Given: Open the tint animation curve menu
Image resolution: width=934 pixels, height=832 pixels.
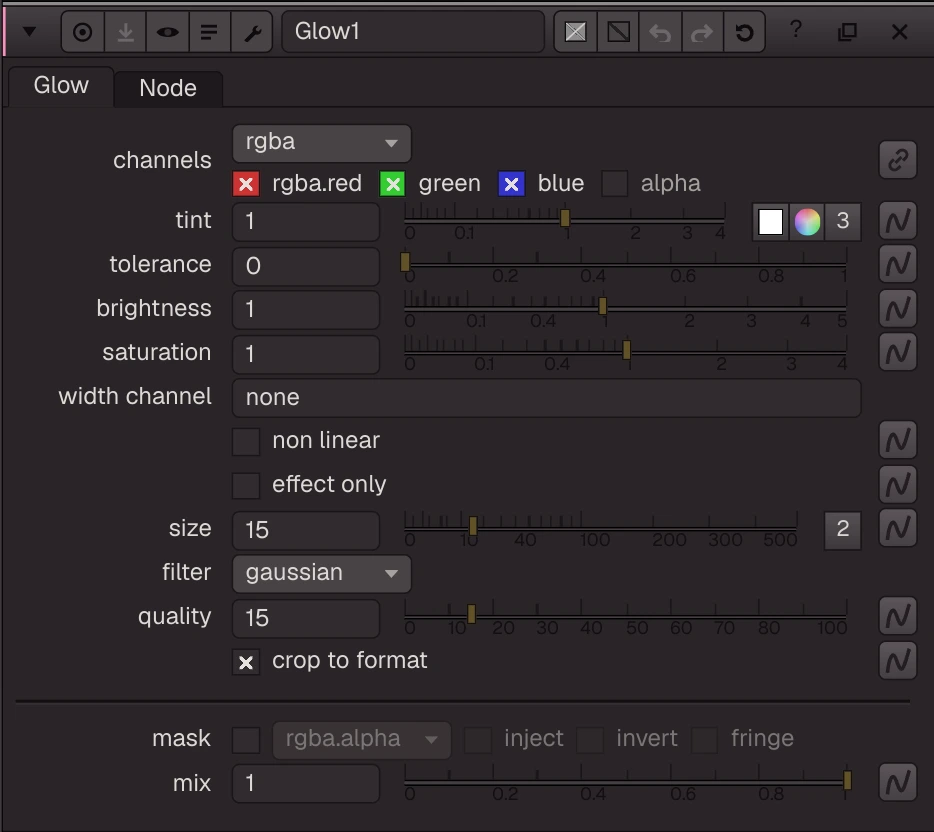Looking at the screenshot, I should [x=898, y=220].
